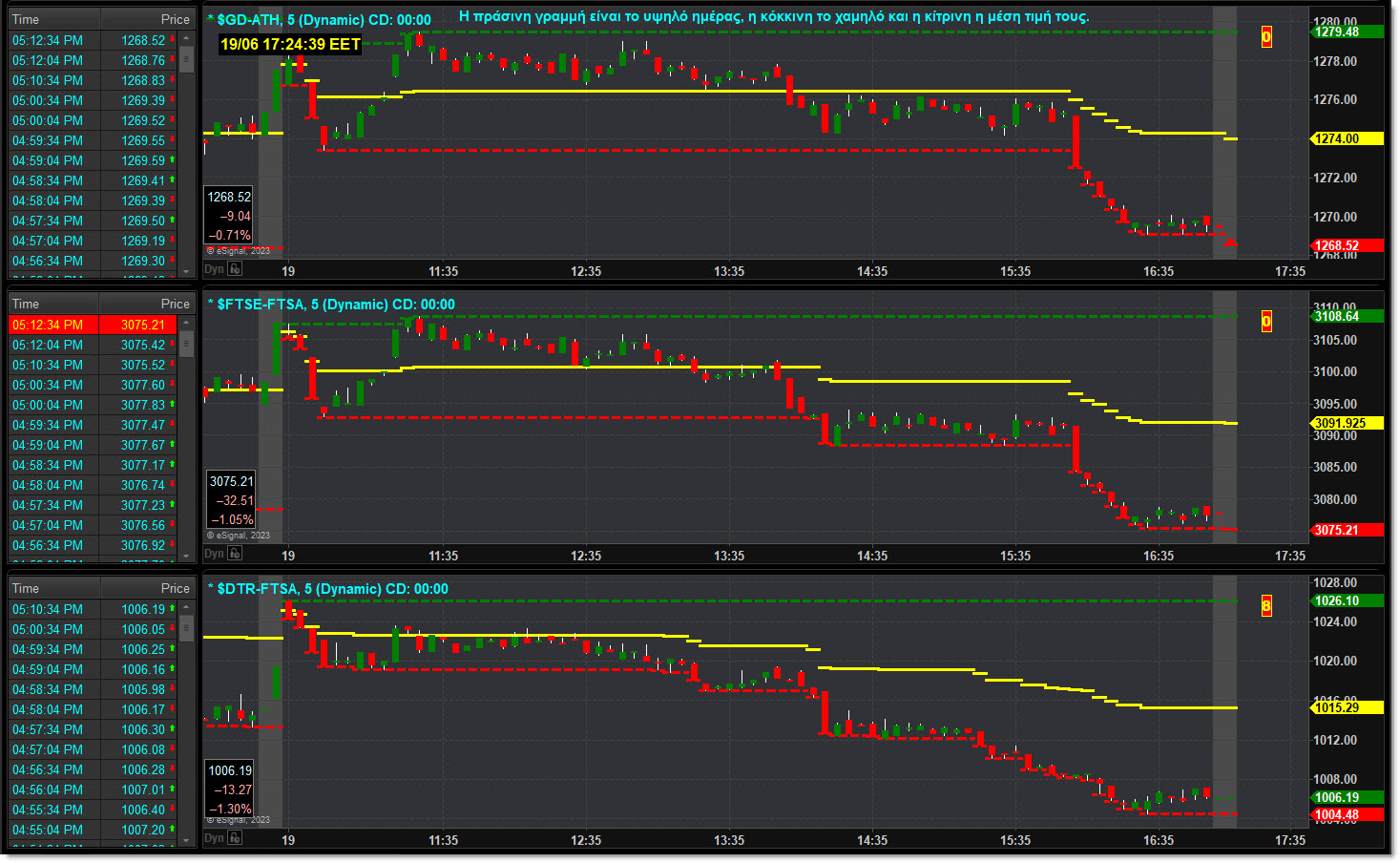Open the Dyn time template in $FTSE-FTSA chart
The image size is (1400, 863).
(x=214, y=554)
